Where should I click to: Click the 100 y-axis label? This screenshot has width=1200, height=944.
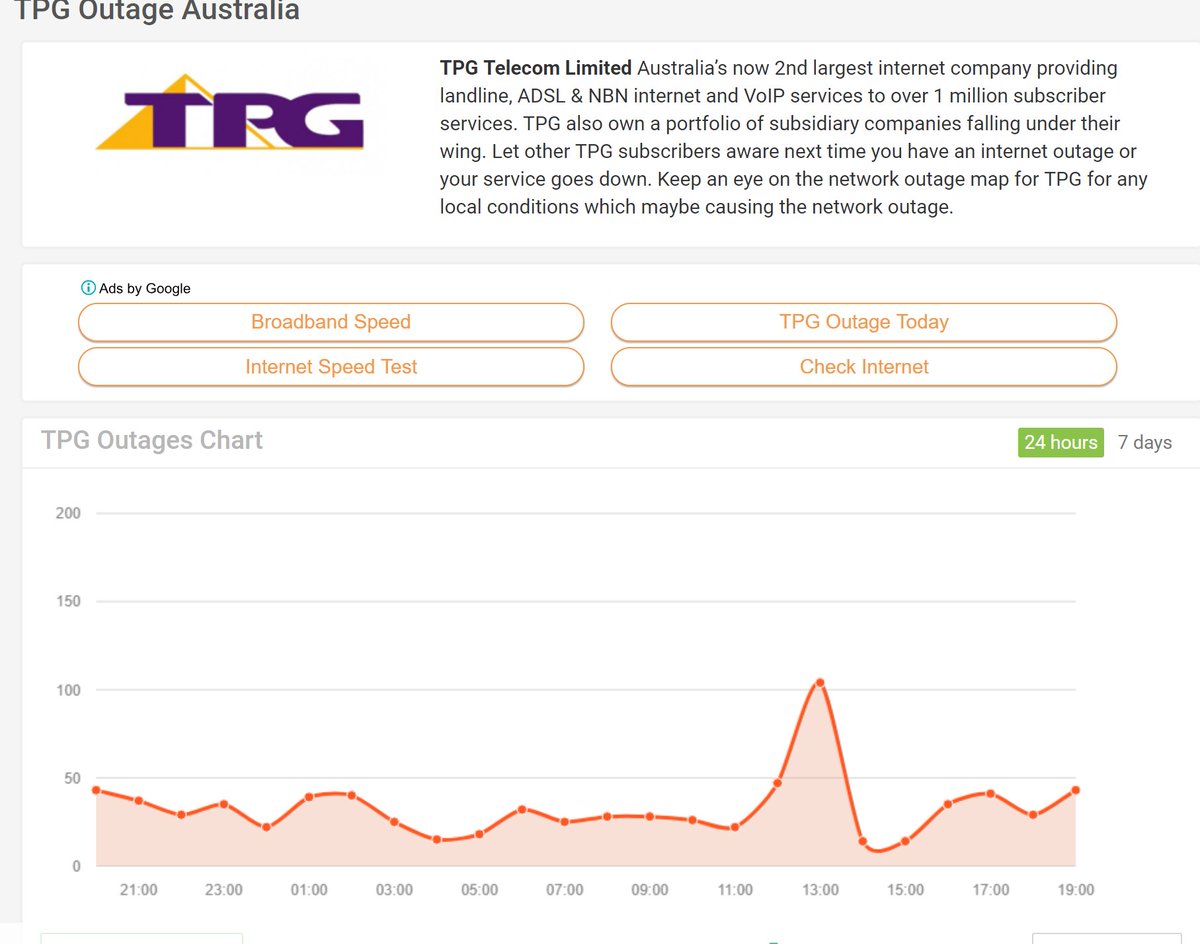click(x=68, y=690)
